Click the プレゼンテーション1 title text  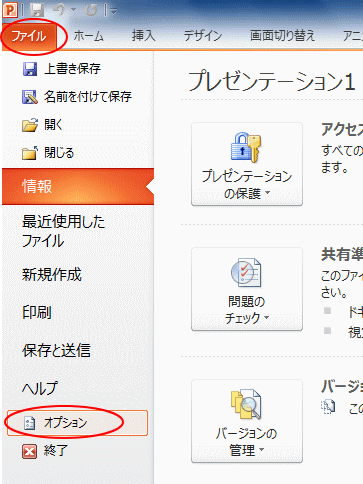point(271,81)
